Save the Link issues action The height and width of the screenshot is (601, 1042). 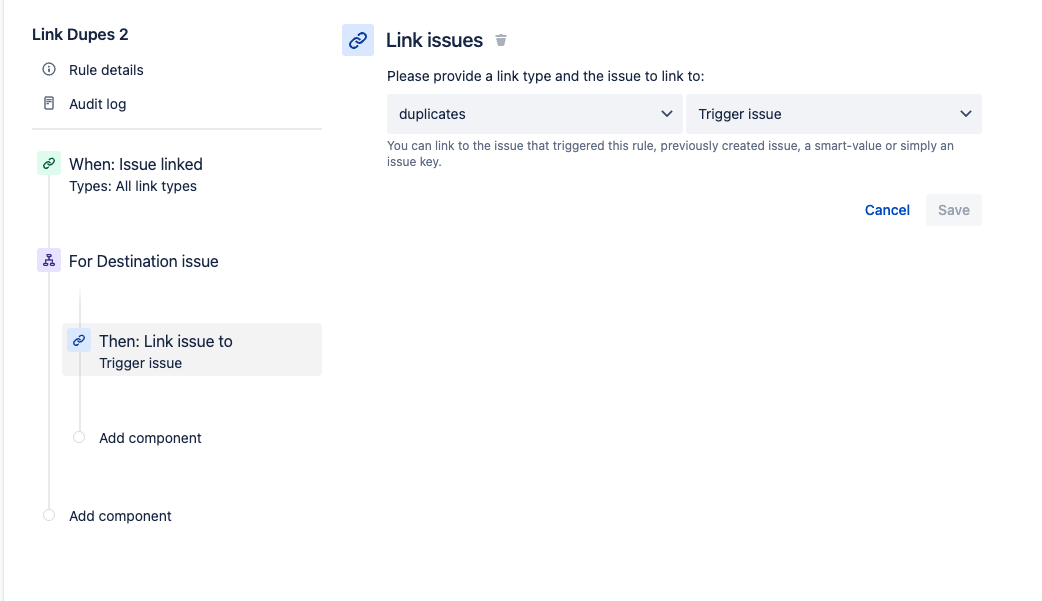pyautogui.click(x=954, y=210)
